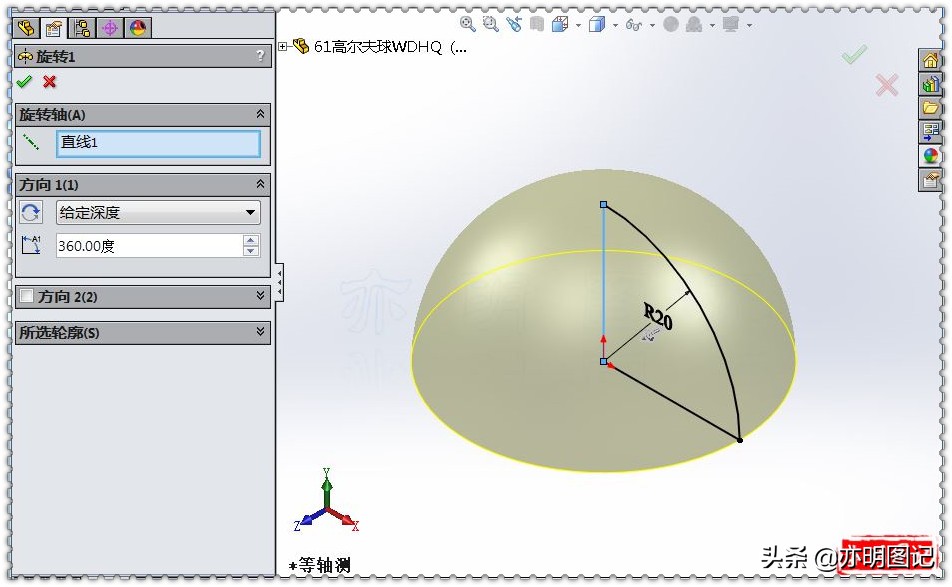Increment the 360.00度 angle stepper
This screenshot has width=952, height=587.
point(252,239)
